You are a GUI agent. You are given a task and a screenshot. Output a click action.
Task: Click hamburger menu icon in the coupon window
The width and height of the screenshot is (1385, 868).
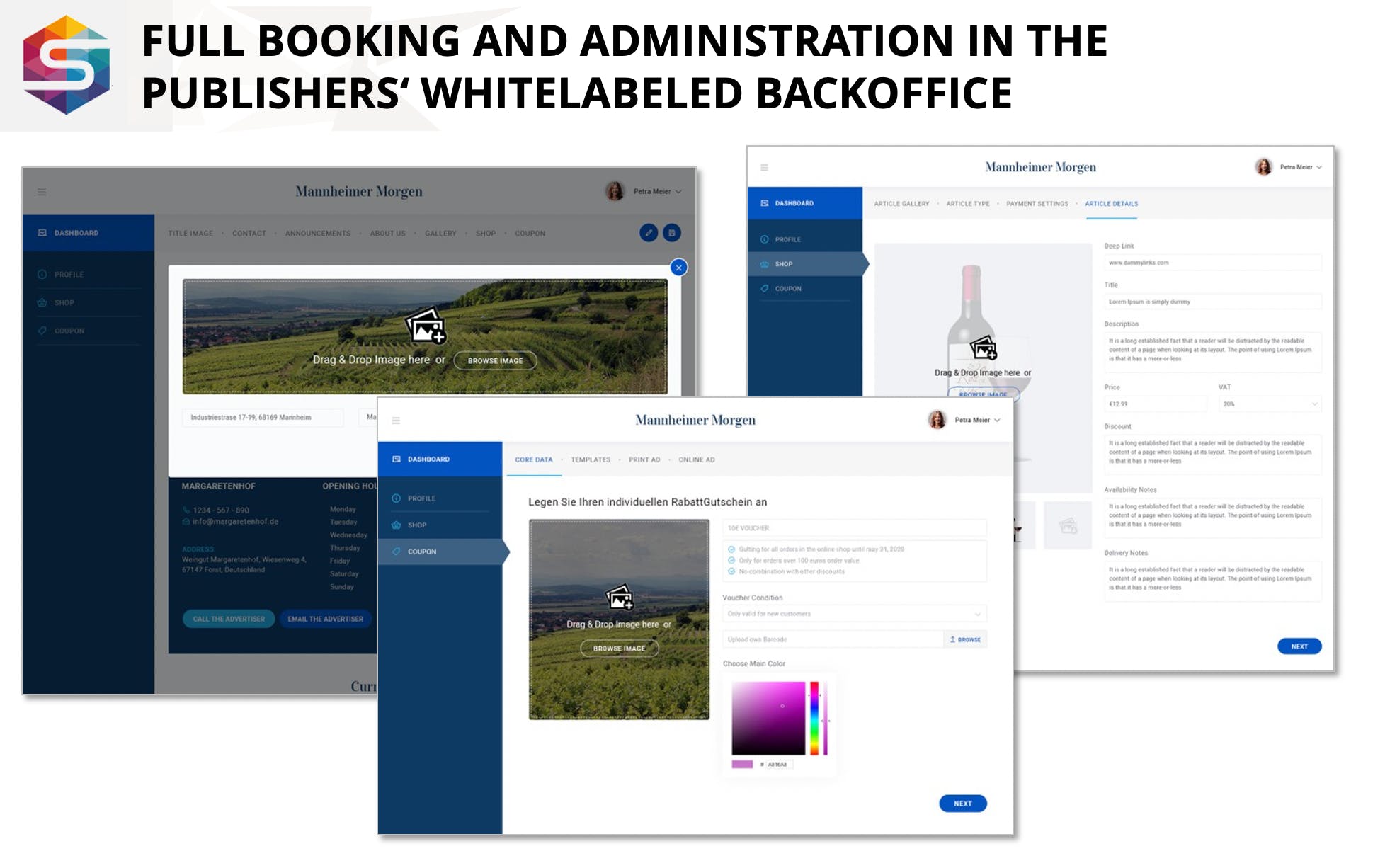(396, 421)
